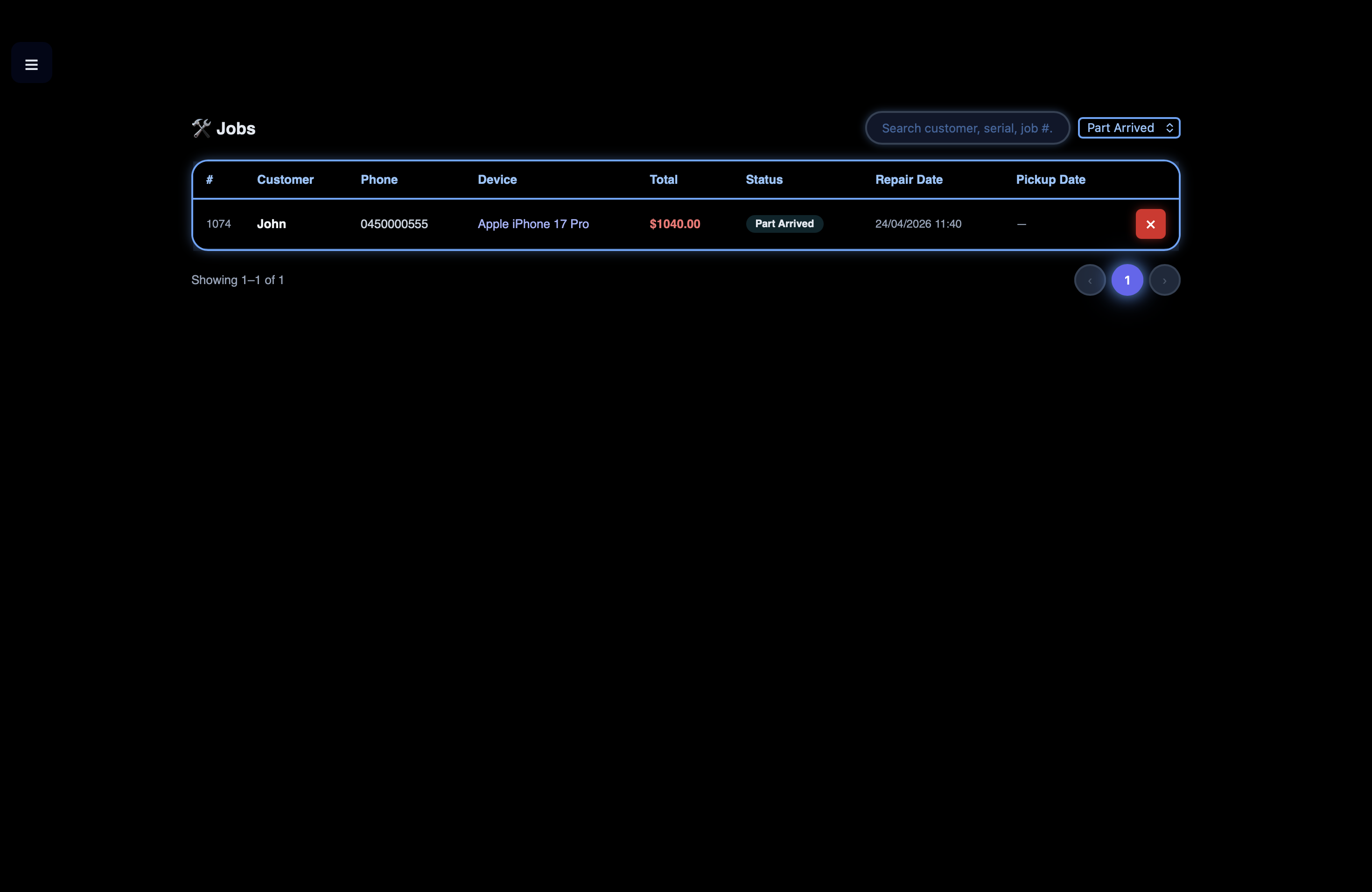Delete job 1074 with red X button
The height and width of the screenshot is (892, 1372).
point(1150,224)
